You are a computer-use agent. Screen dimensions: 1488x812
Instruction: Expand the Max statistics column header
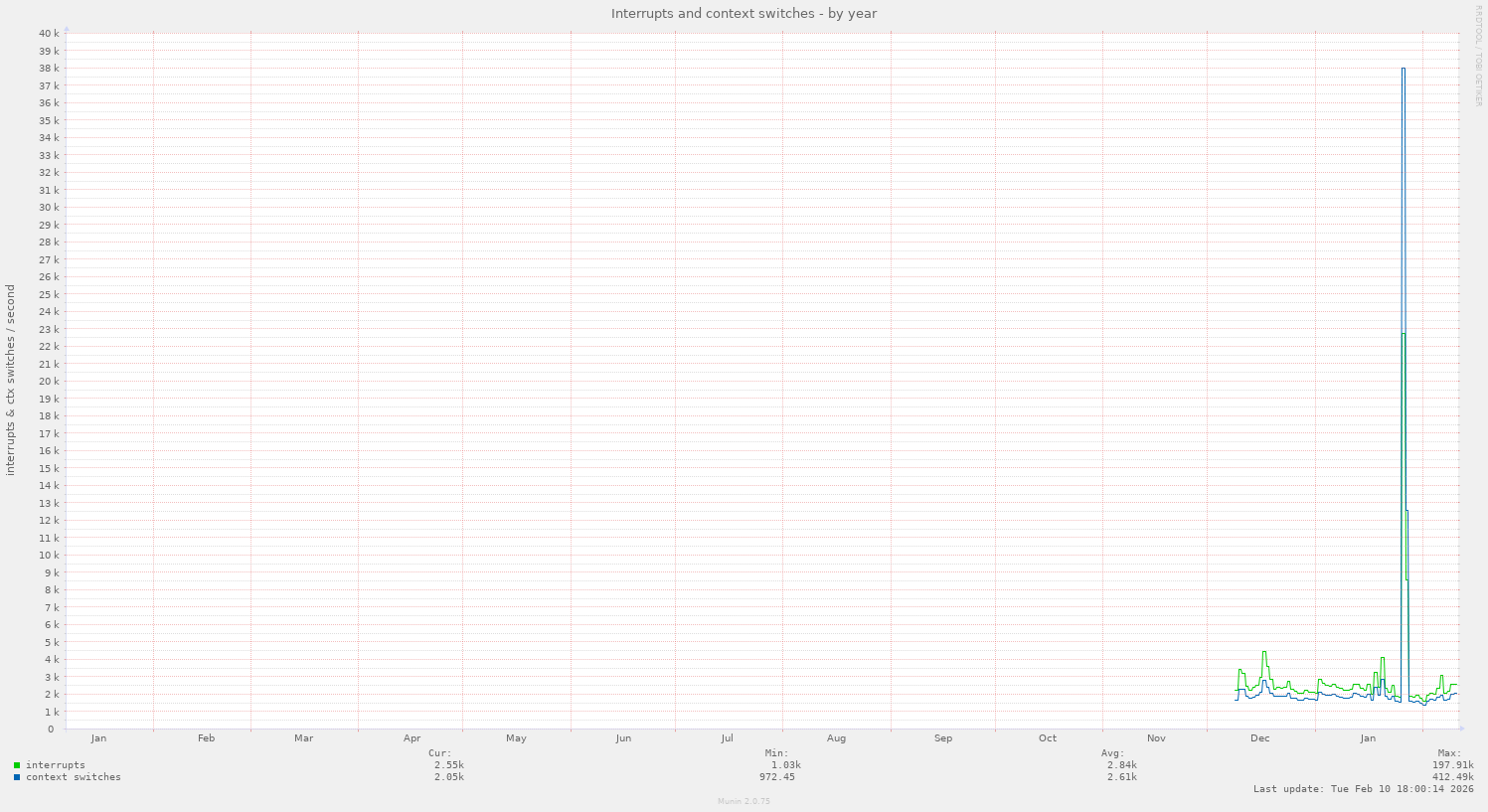coord(1447,752)
